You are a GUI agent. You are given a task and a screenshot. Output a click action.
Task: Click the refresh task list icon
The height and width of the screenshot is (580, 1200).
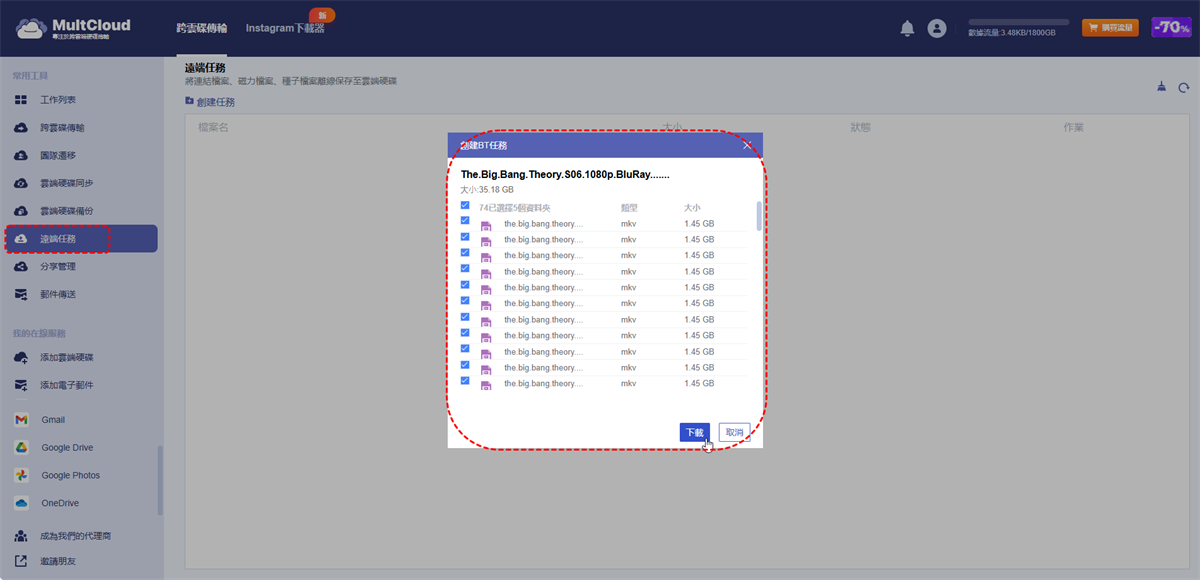(1184, 88)
